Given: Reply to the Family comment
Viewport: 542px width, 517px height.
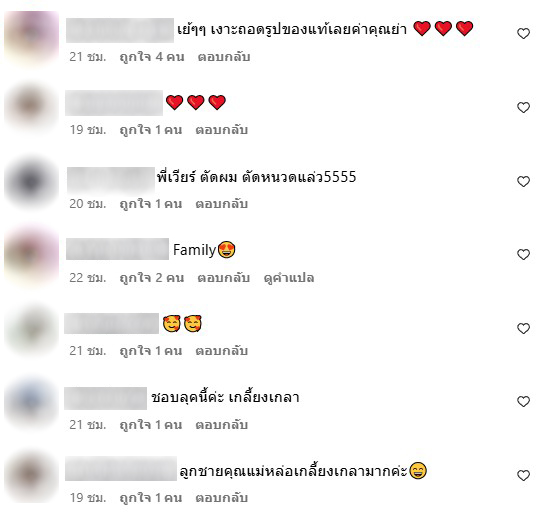Looking at the screenshot, I should pos(224,278).
